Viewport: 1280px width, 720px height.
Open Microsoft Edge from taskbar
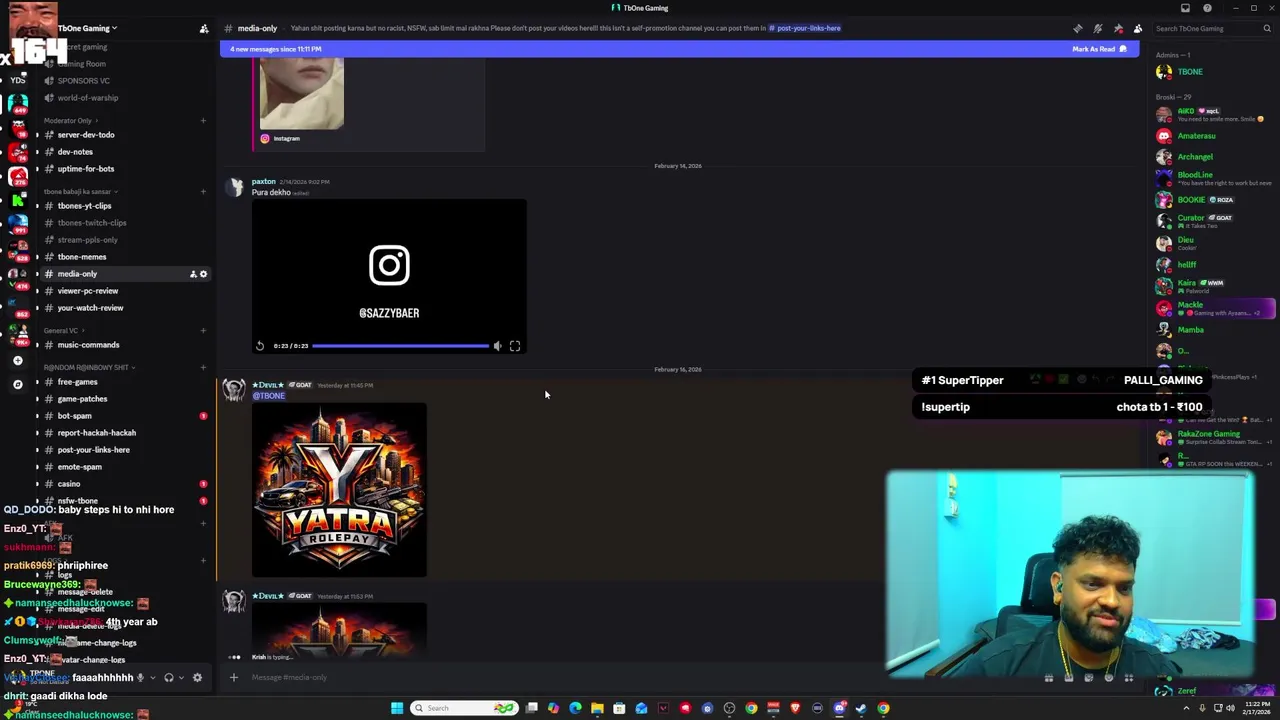coord(575,708)
